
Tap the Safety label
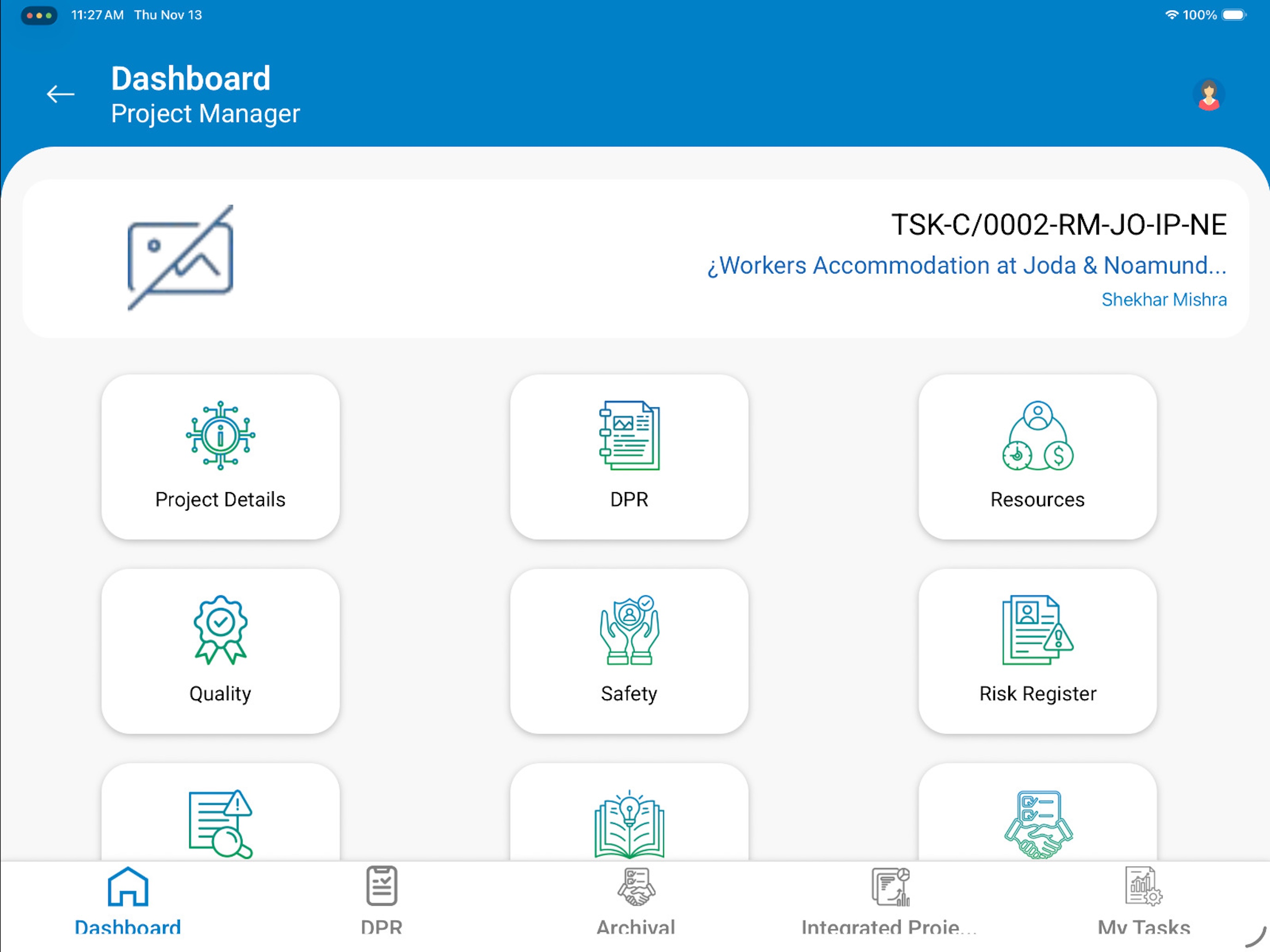[629, 694]
